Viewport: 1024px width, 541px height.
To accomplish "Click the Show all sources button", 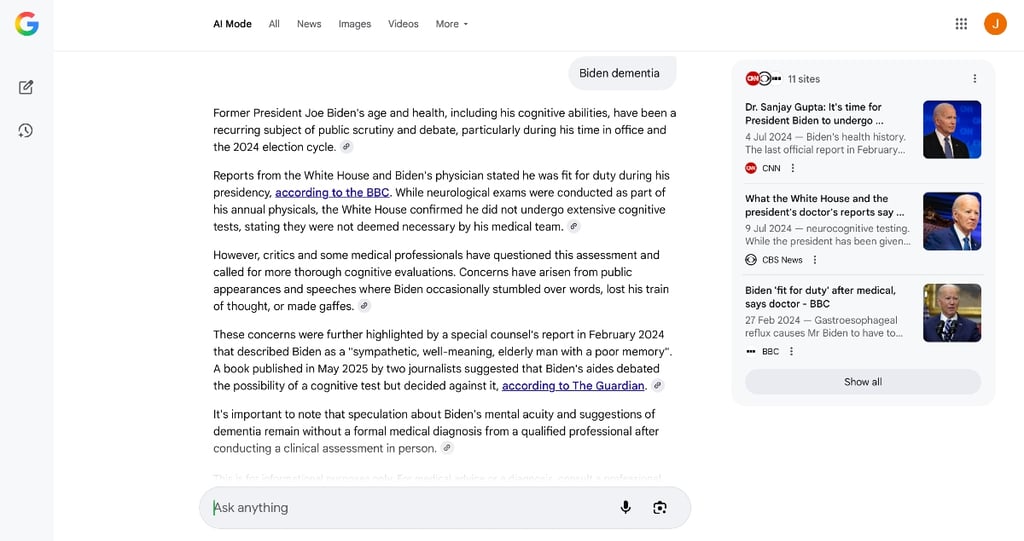I will click(x=863, y=382).
